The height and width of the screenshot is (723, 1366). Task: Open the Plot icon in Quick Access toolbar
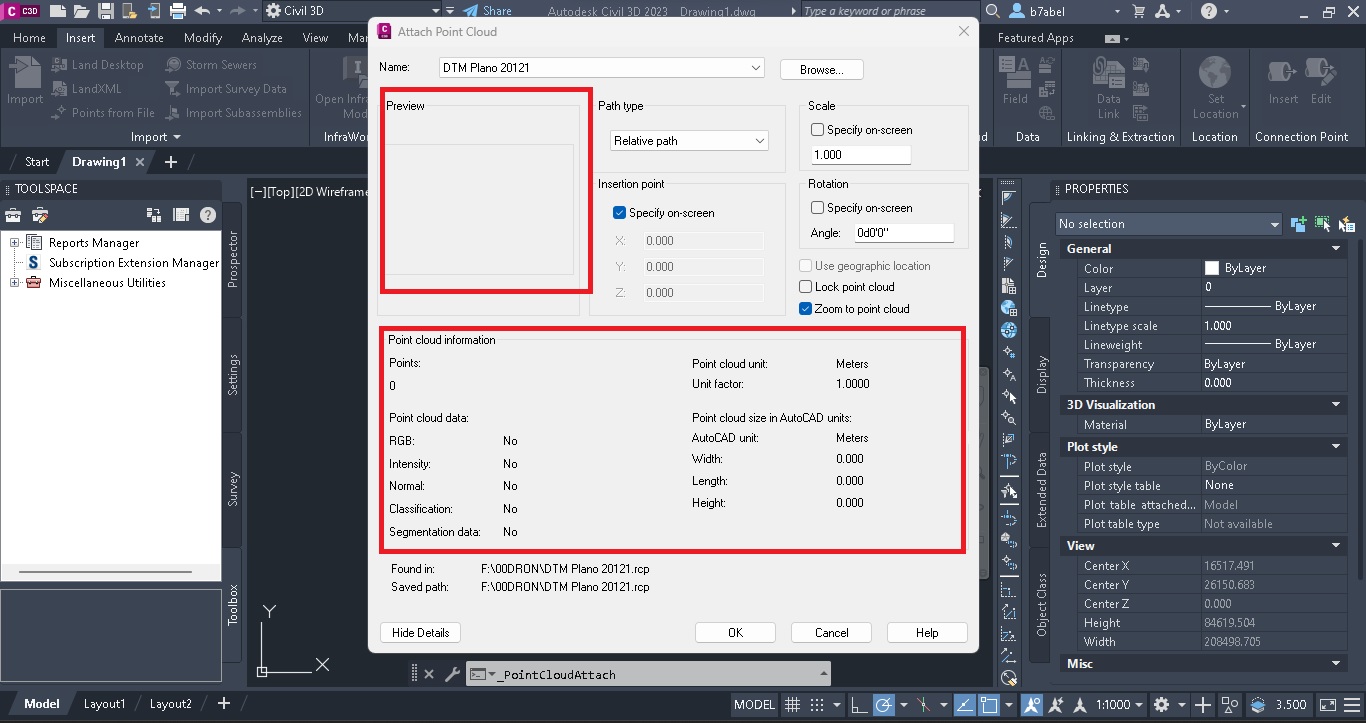[178, 11]
